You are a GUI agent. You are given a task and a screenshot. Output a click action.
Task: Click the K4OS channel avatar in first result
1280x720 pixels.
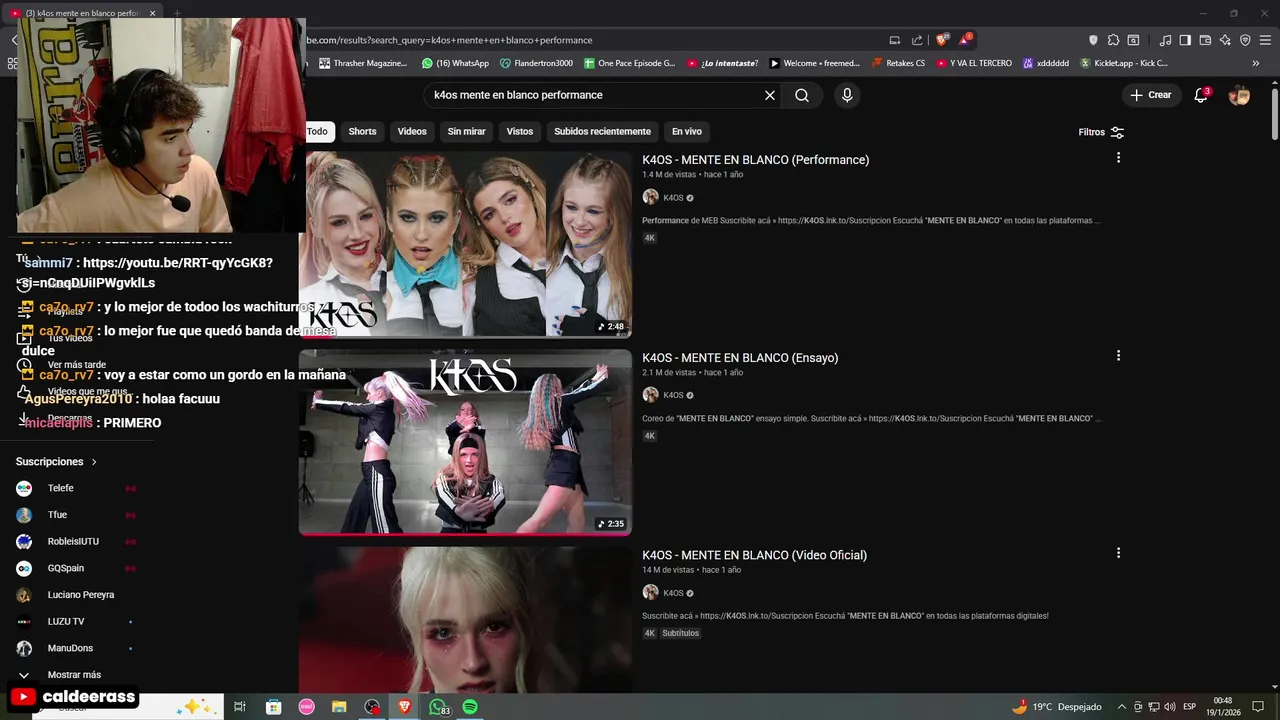pyautogui.click(x=650, y=197)
